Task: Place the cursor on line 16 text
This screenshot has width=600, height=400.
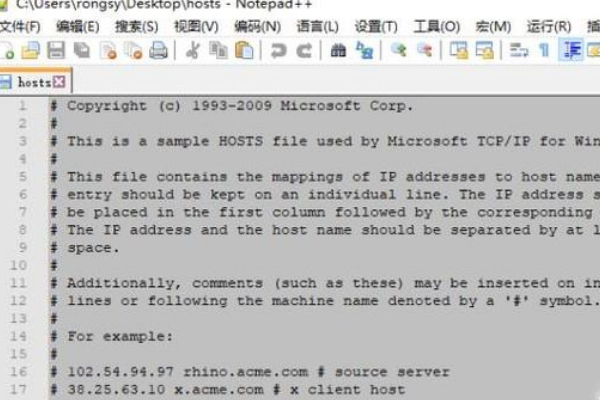Action: (x=251, y=372)
